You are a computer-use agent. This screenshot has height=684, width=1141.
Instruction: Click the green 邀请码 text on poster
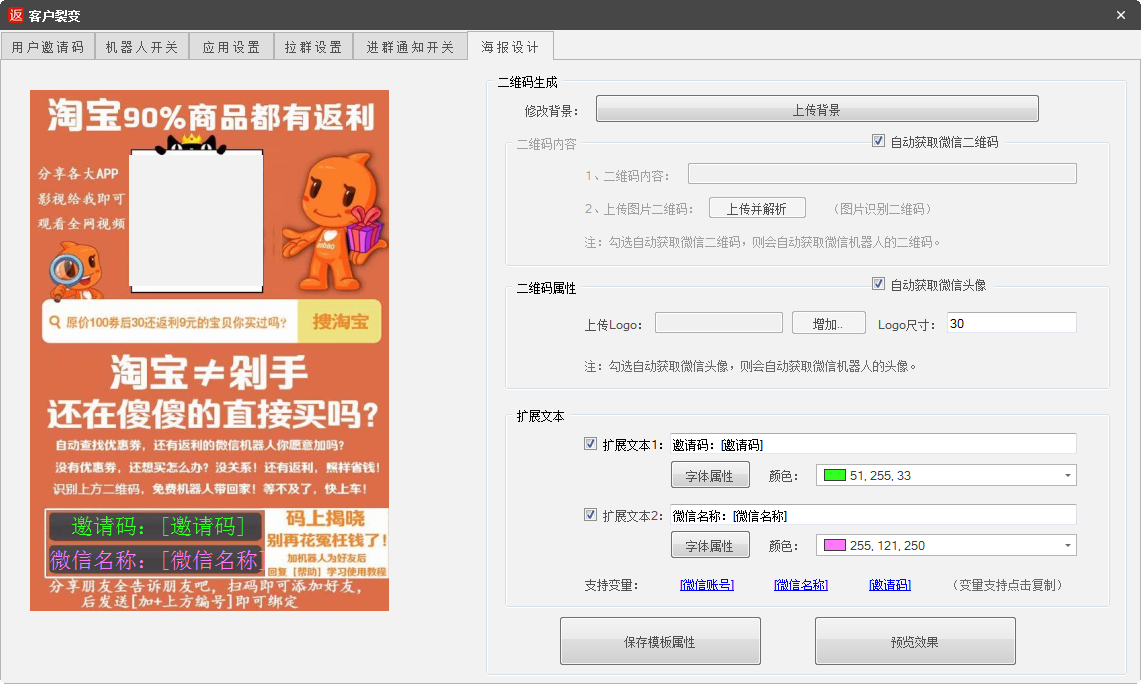pyautogui.click(x=157, y=526)
